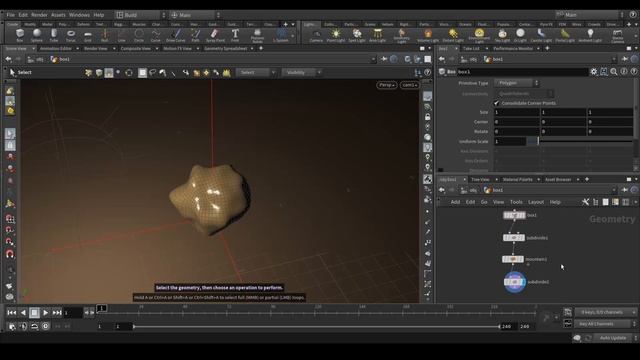Image resolution: width=640 pixels, height=360 pixels.
Task: Open the Auto Update dropdown
Action: (x=616, y=338)
